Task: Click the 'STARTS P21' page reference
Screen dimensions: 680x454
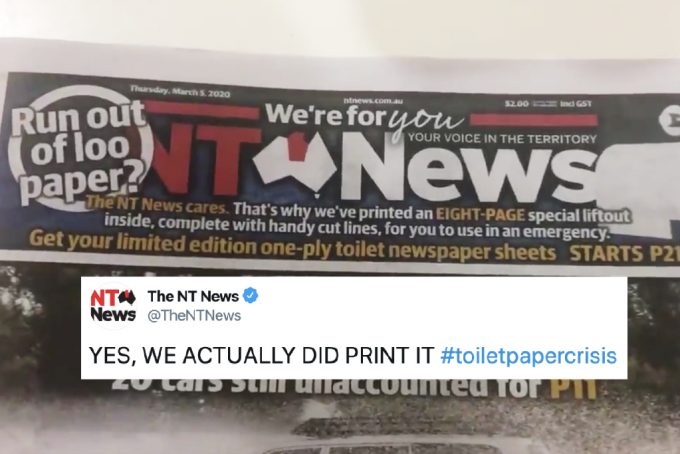Action: tap(624, 254)
